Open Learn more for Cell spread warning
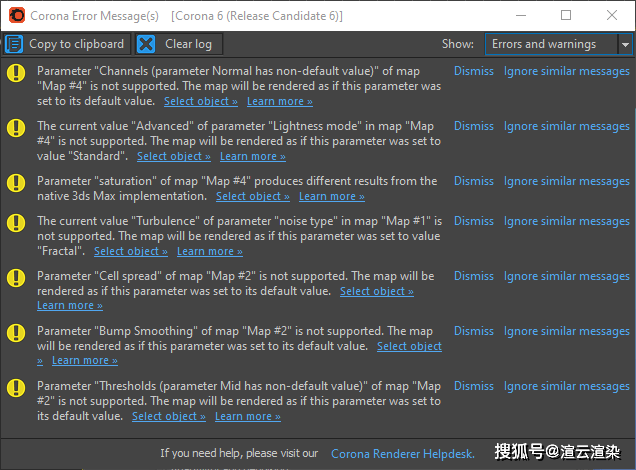 tap(70, 305)
